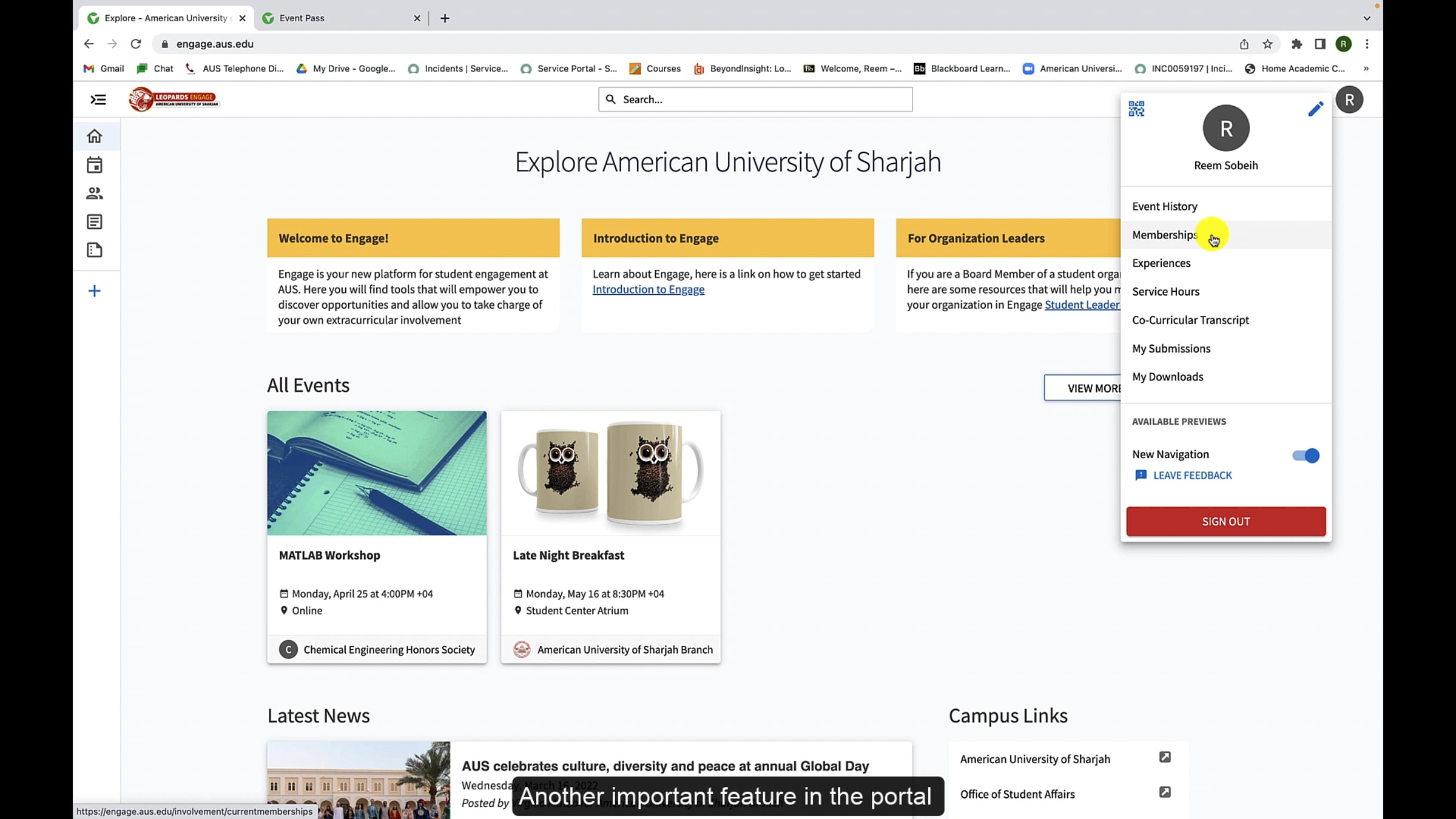
Task: Toggle the New Navigation switch
Action: click(1306, 456)
